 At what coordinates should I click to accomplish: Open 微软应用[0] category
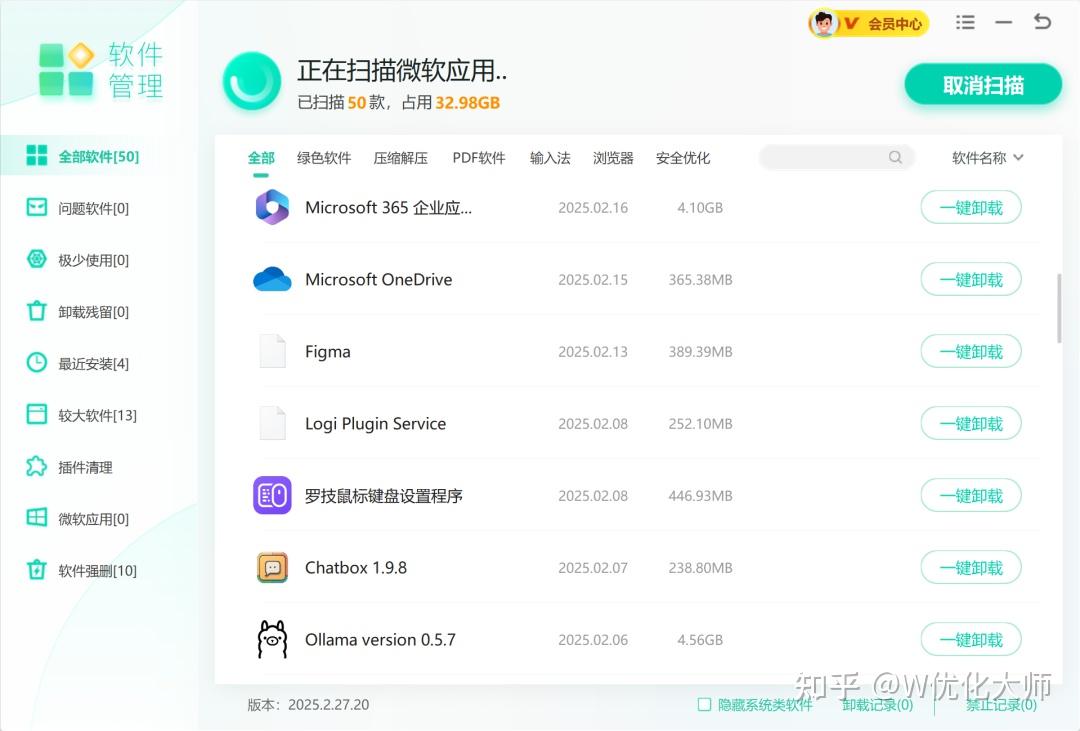click(x=93, y=519)
